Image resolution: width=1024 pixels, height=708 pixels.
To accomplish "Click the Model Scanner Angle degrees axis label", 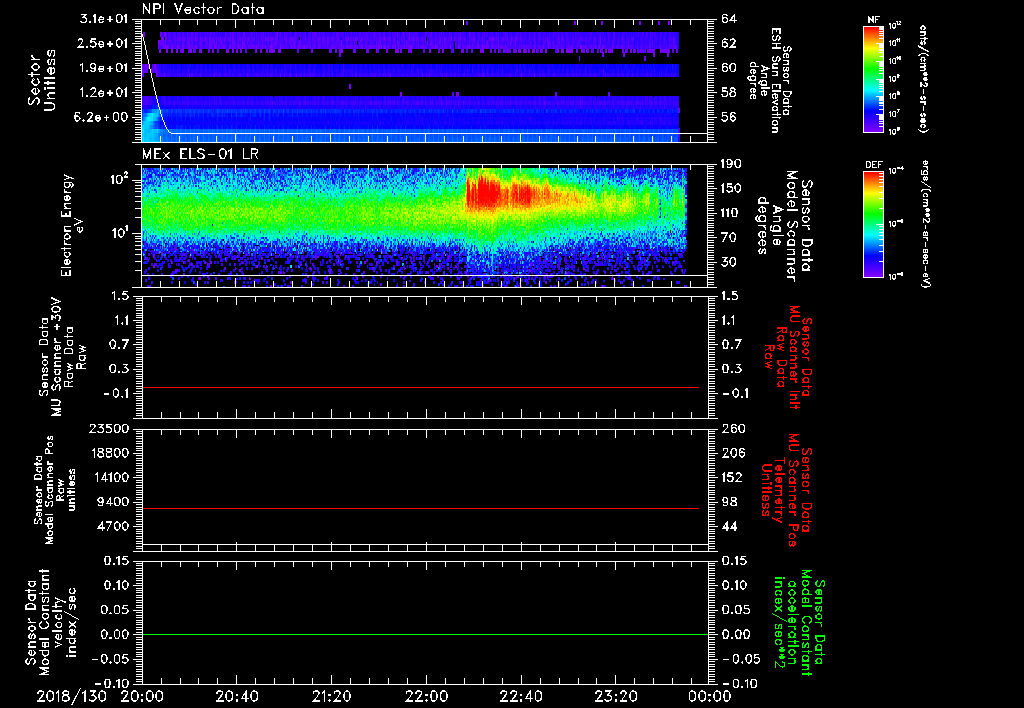I will pyautogui.click(x=784, y=226).
